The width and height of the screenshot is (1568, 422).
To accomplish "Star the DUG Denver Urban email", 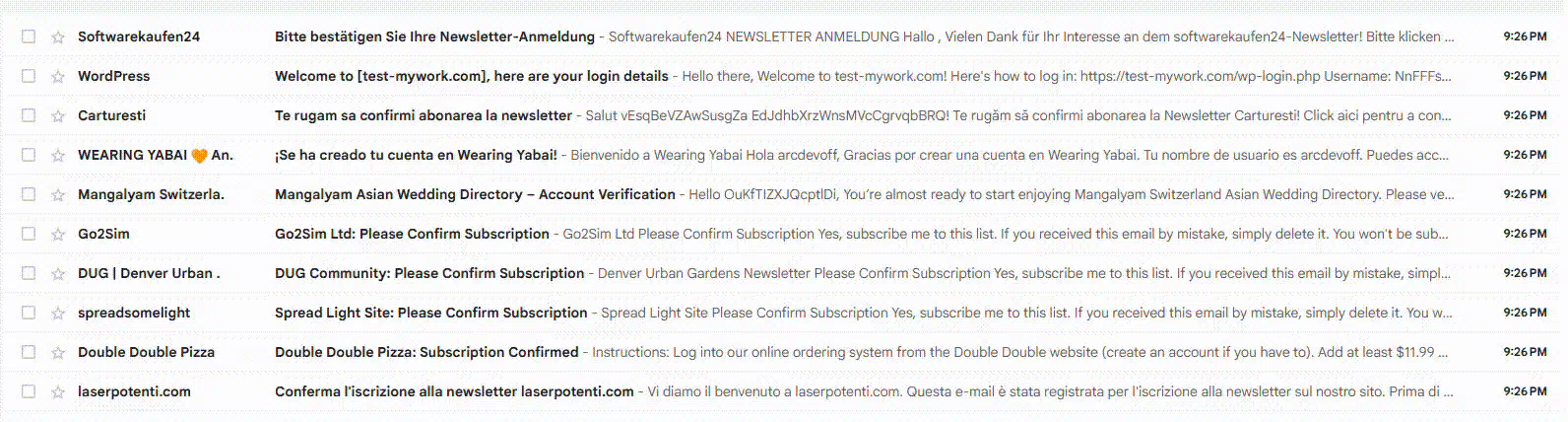I will 58,273.
